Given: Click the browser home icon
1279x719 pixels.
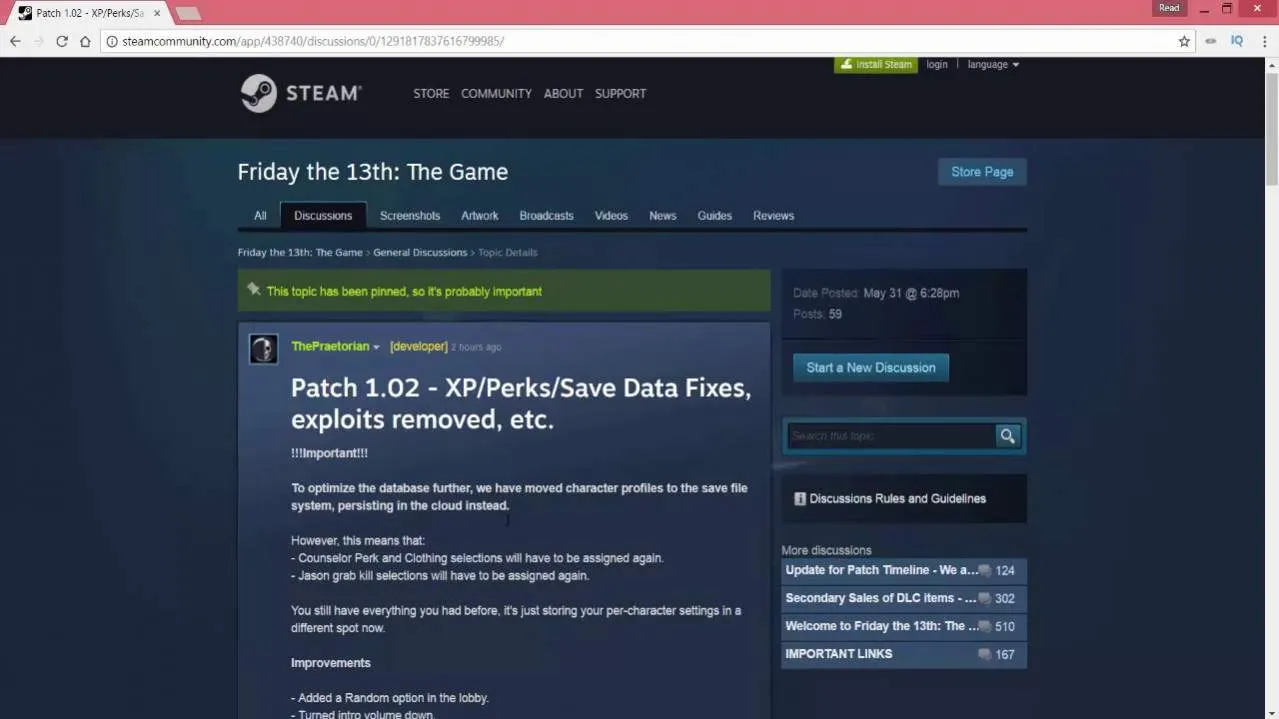Looking at the screenshot, I should (x=85, y=41).
